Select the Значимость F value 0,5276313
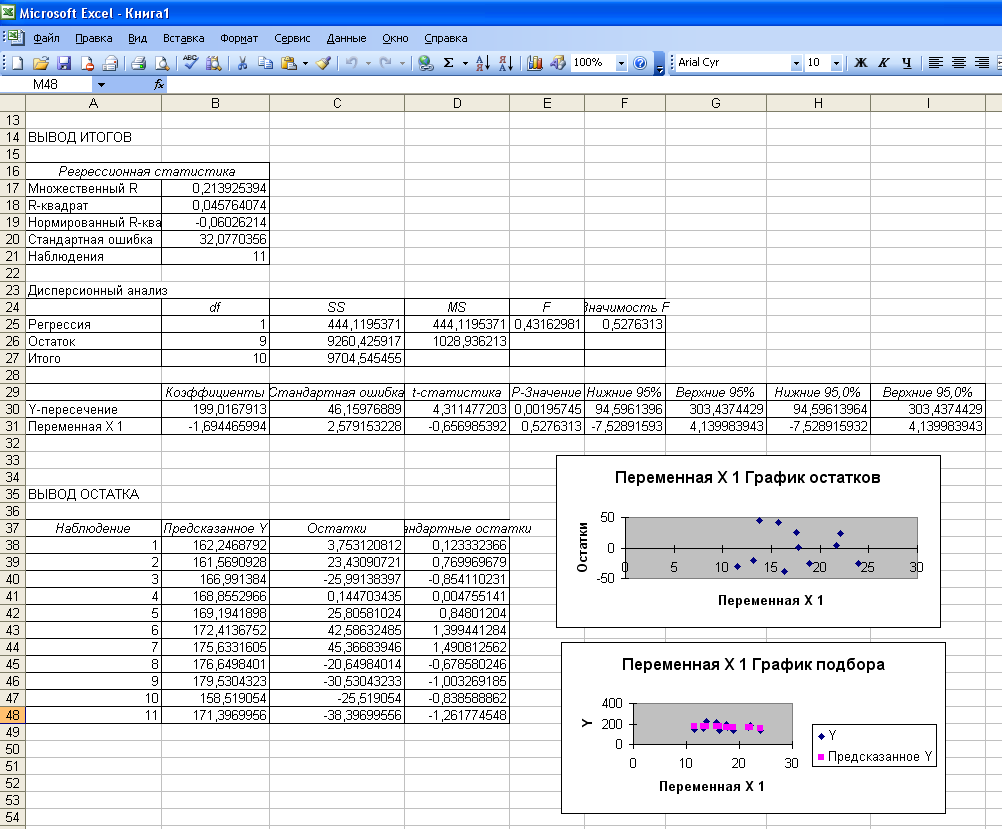Image resolution: width=1002 pixels, height=829 pixels. tap(625, 324)
